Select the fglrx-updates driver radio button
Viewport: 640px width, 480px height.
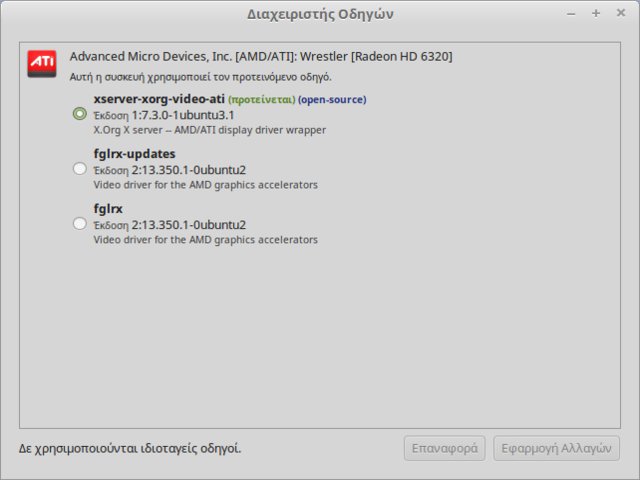80,168
